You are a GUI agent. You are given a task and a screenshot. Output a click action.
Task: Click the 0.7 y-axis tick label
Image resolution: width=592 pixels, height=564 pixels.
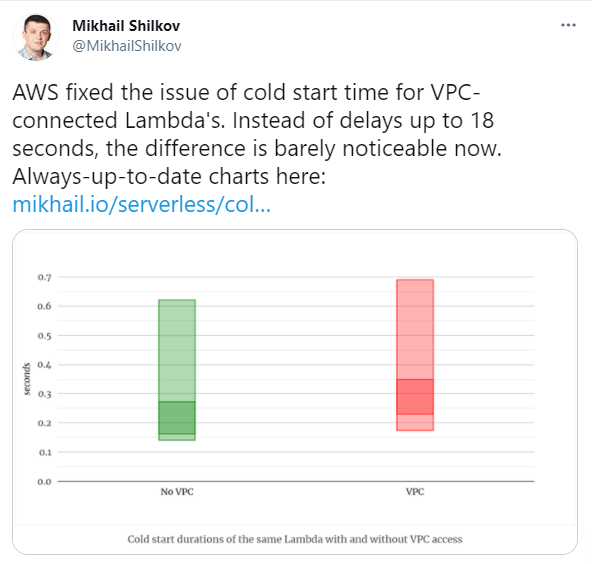[44, 277]
